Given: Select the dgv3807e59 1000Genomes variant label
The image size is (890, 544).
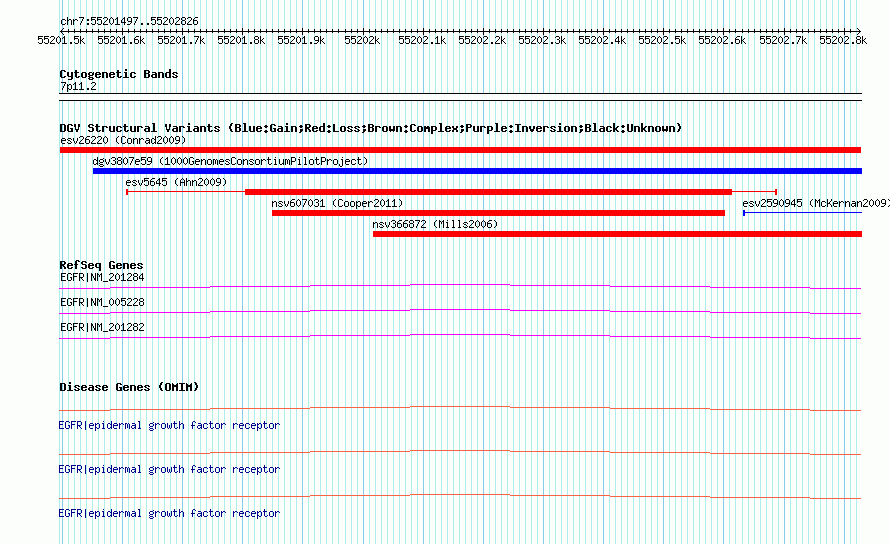Looking at the screenshot, I should [230, 161].
